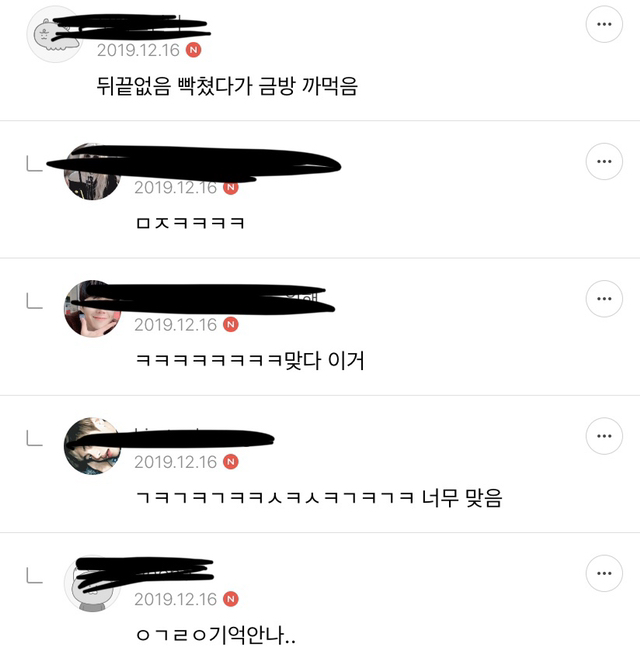Select the reply text ㅋㅋㅋㅋㅋㅋㅋㅋ맞다 이거

coord(250,360)
